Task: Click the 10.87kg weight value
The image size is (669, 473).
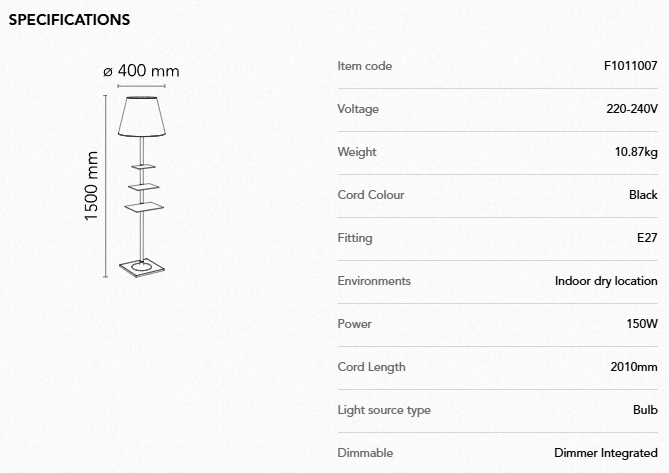Action: click(636, 152)
